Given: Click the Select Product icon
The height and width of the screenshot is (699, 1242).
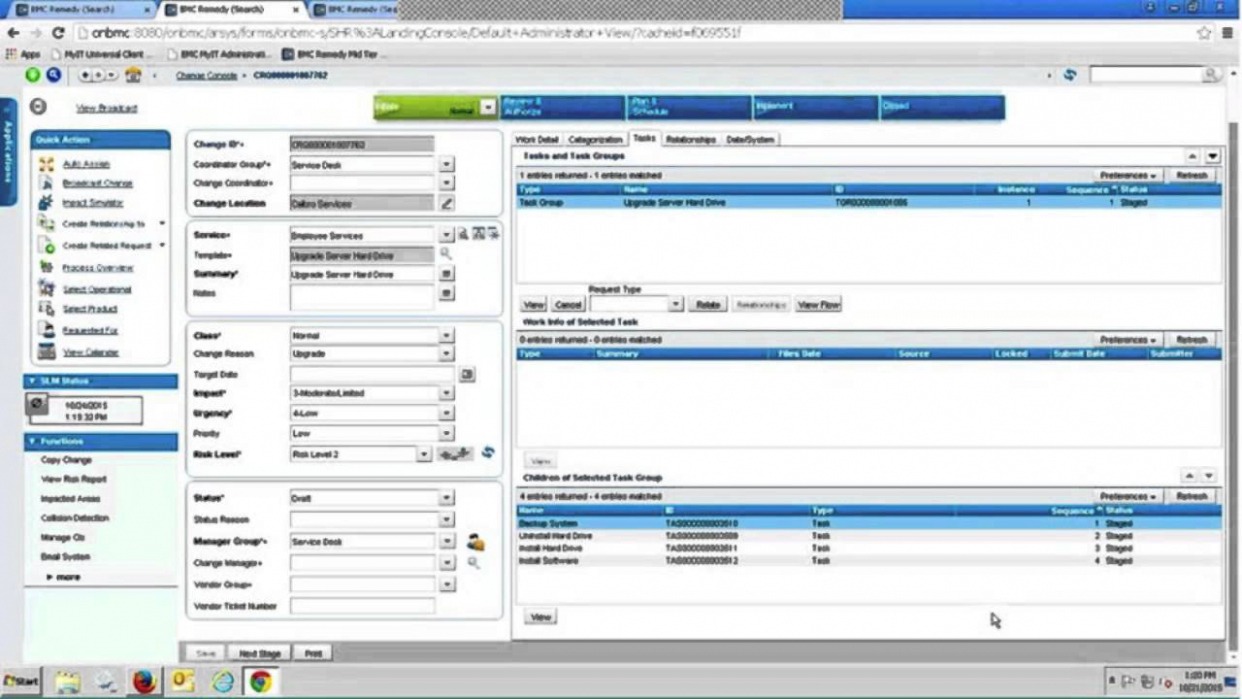Looking at the screenshot, I should (x=46, y=309).
